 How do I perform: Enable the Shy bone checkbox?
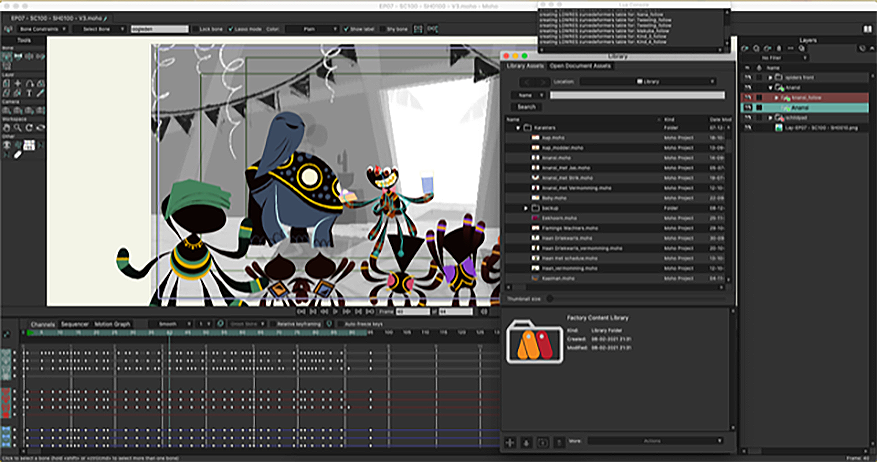383,29
